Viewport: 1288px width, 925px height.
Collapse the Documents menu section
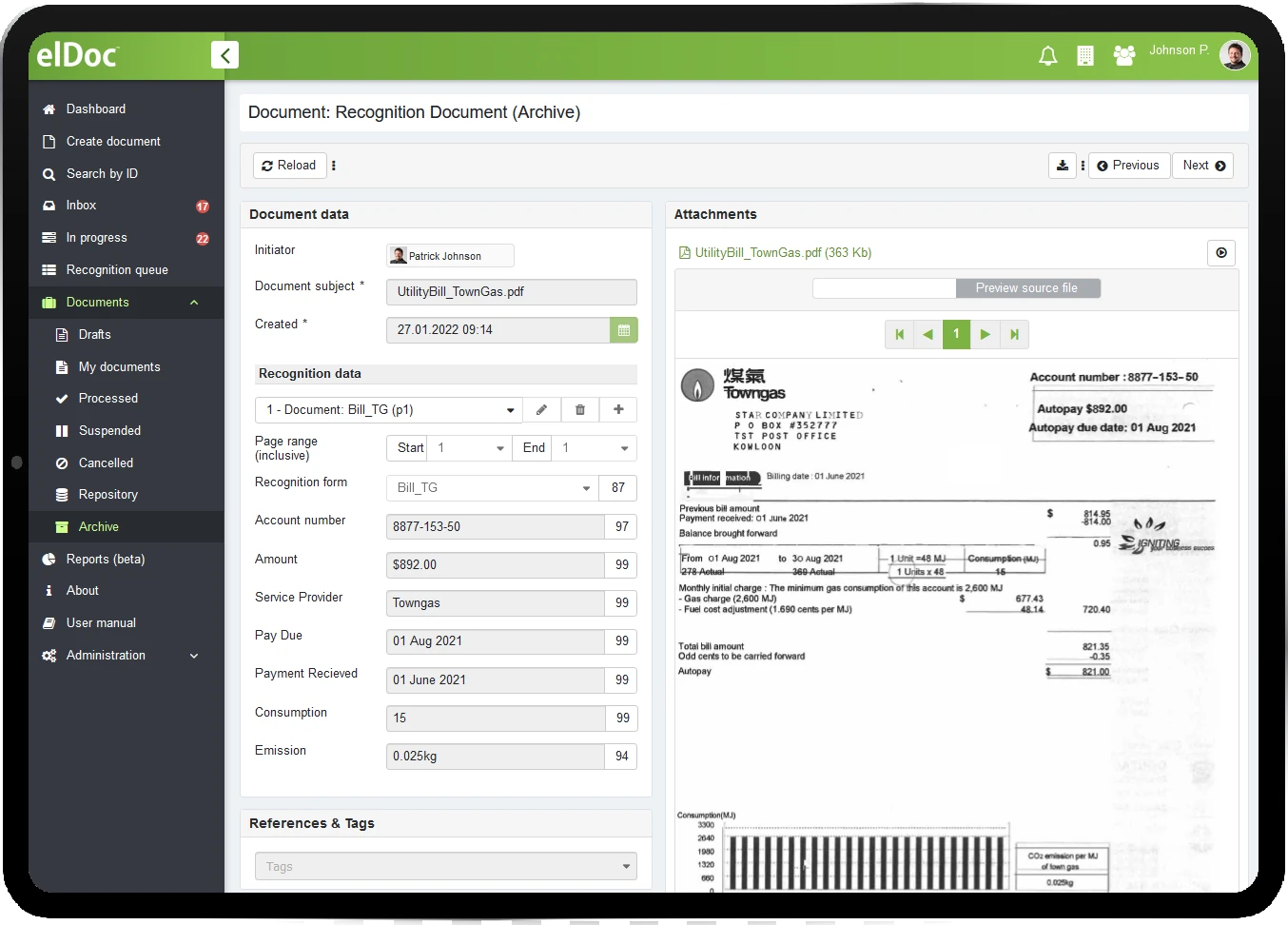[194, 303]
